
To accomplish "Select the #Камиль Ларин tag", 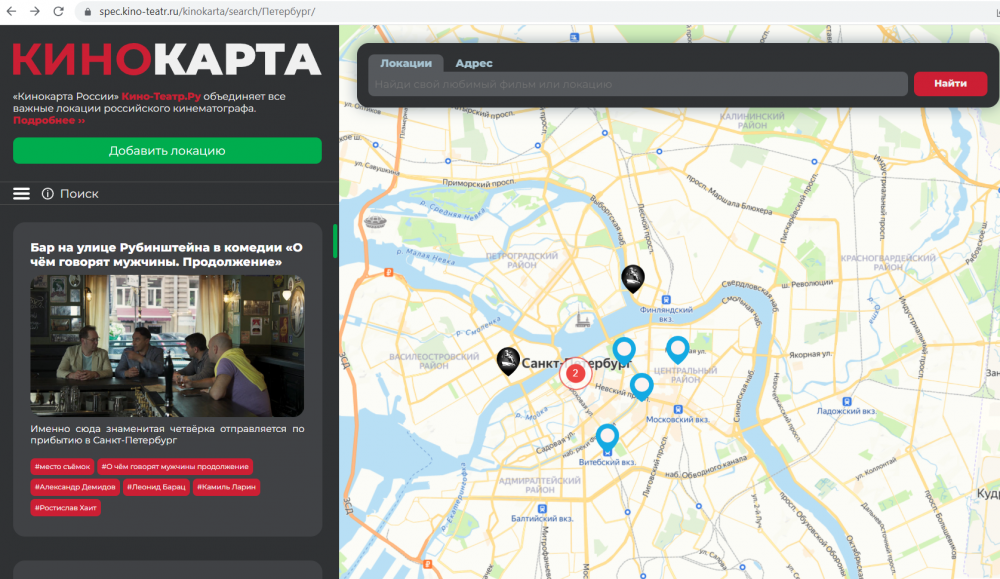I will pos(226,487).
